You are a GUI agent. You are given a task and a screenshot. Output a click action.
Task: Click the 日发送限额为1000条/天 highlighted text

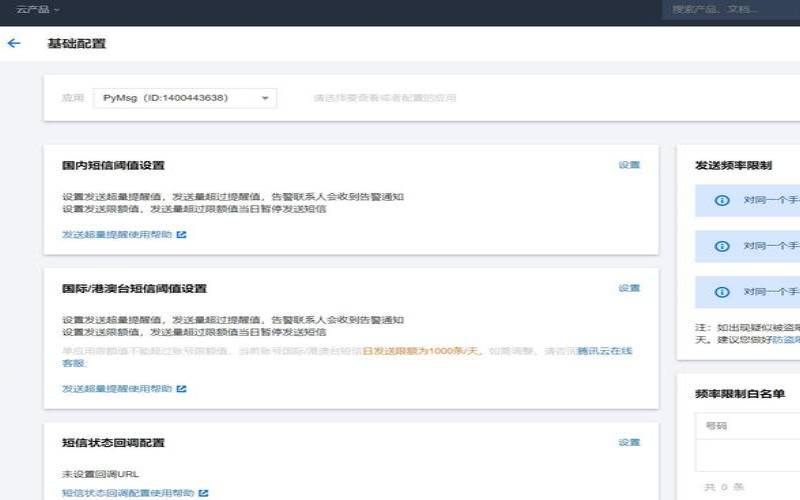(x=420, y=351)
